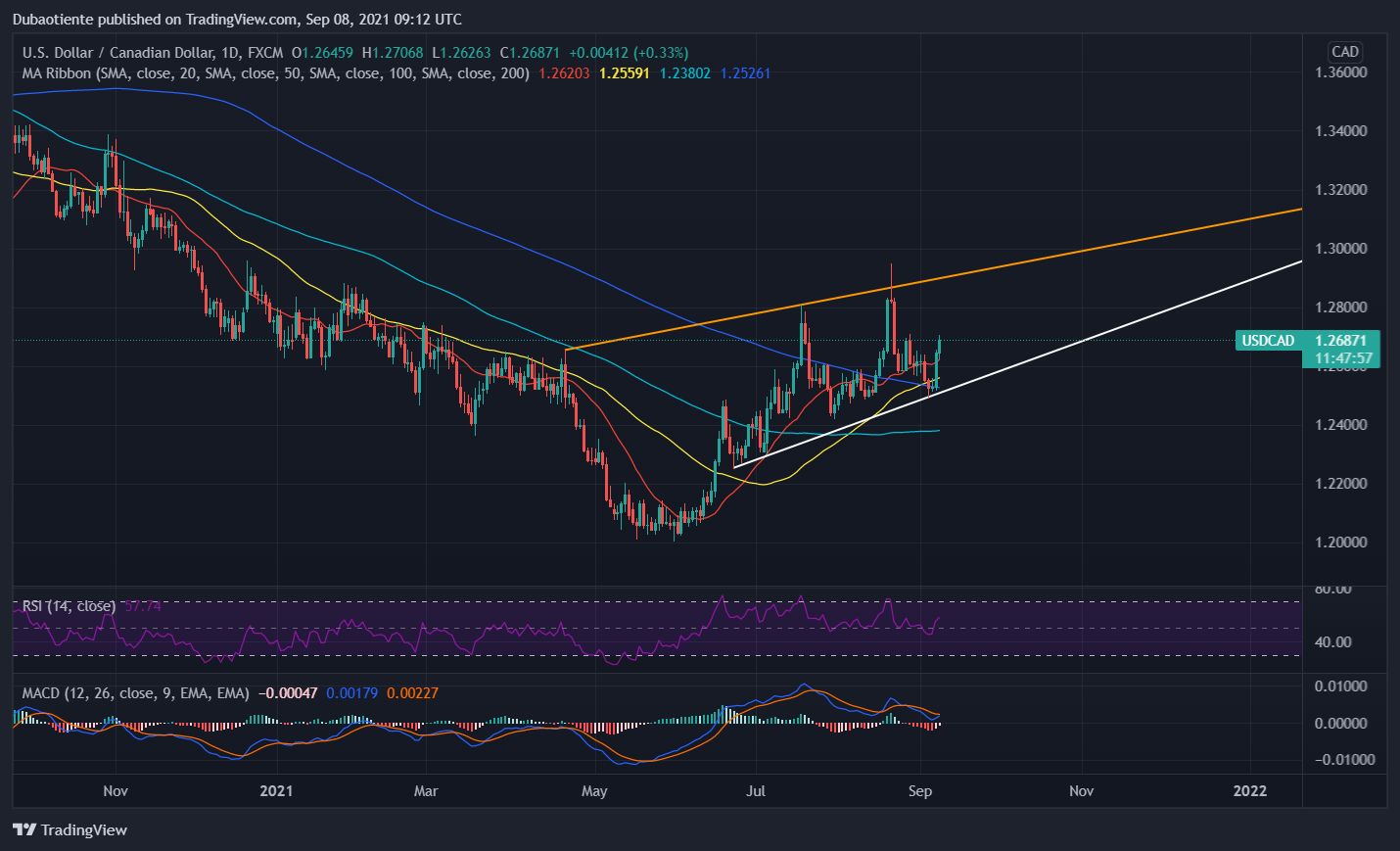This screenshot has height=851, width=1400.
Task: Click the 1.25591 SMA 50 value
Action: [625, 73]
